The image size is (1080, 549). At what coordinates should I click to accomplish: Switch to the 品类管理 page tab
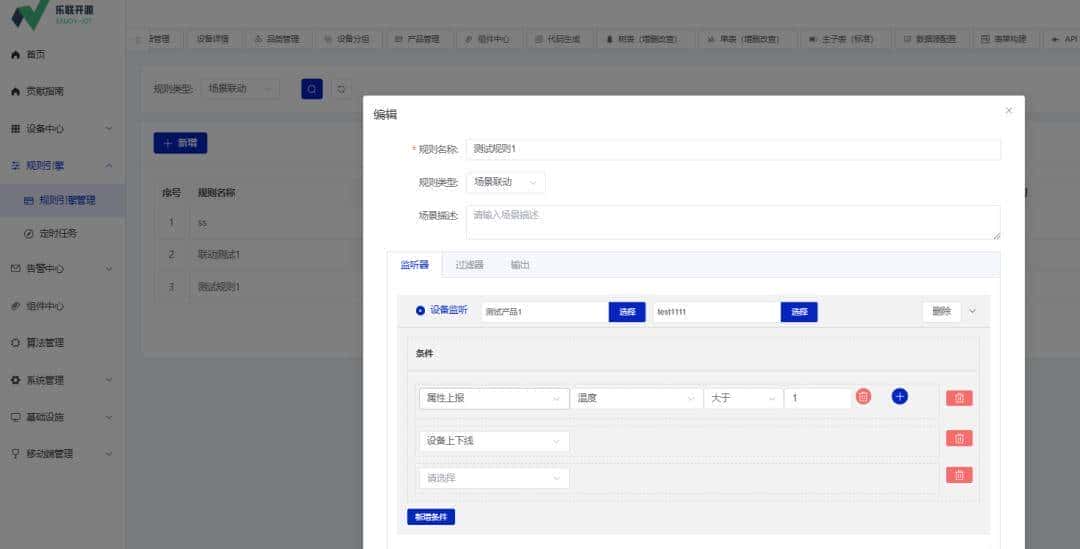click(278, 39)
